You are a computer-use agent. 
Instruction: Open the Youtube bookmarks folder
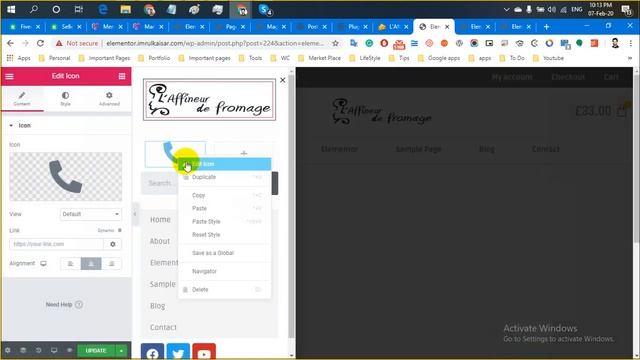click(549, 58)
